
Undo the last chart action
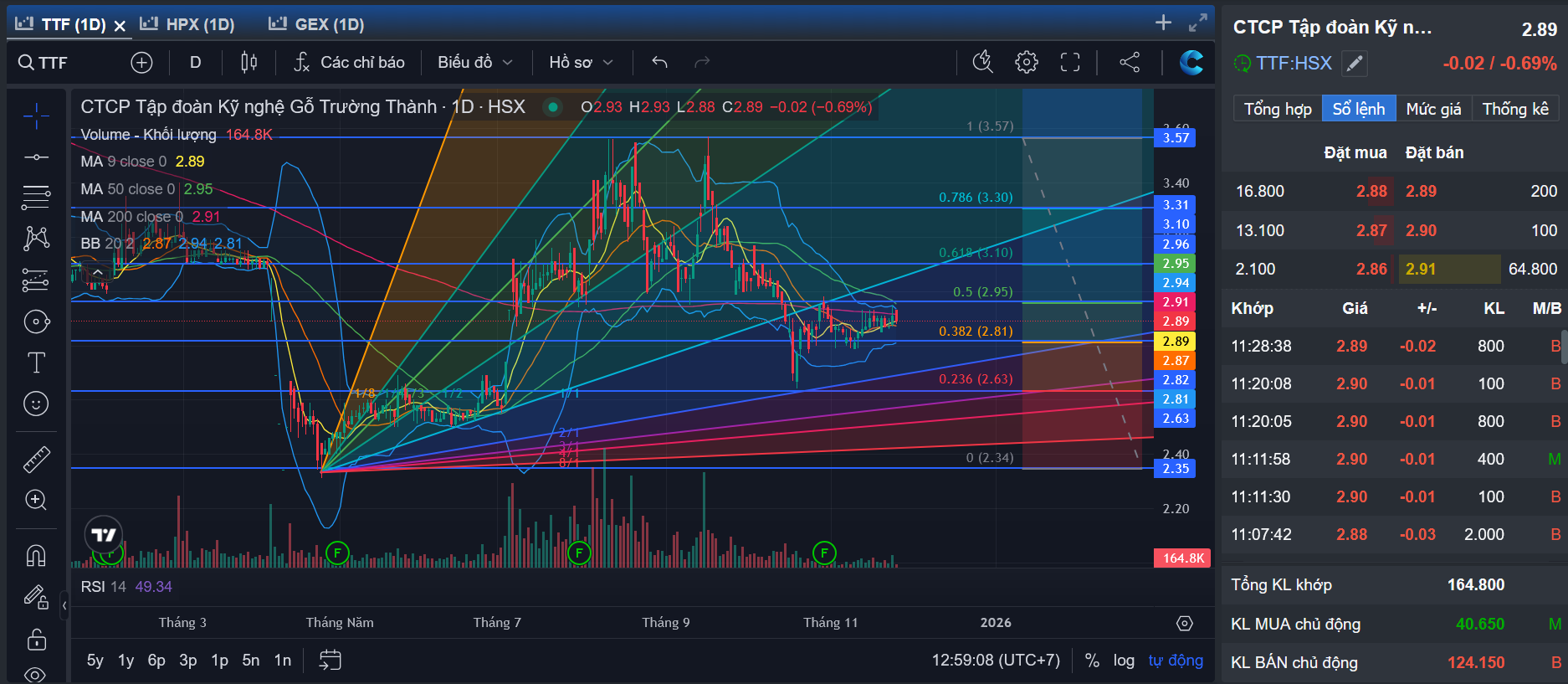click(659, 63)
